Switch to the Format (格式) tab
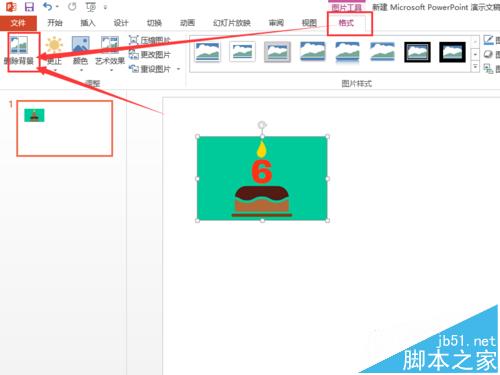500x375 pixels. point(346,23)
